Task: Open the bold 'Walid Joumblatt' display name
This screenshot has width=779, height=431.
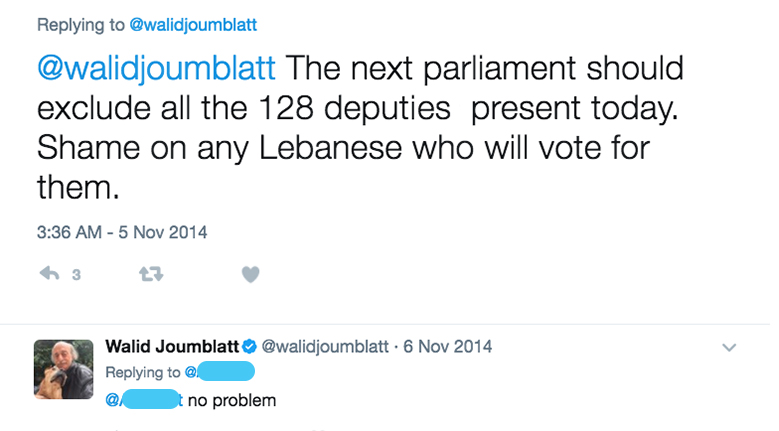Action: [x=172, y=347]
